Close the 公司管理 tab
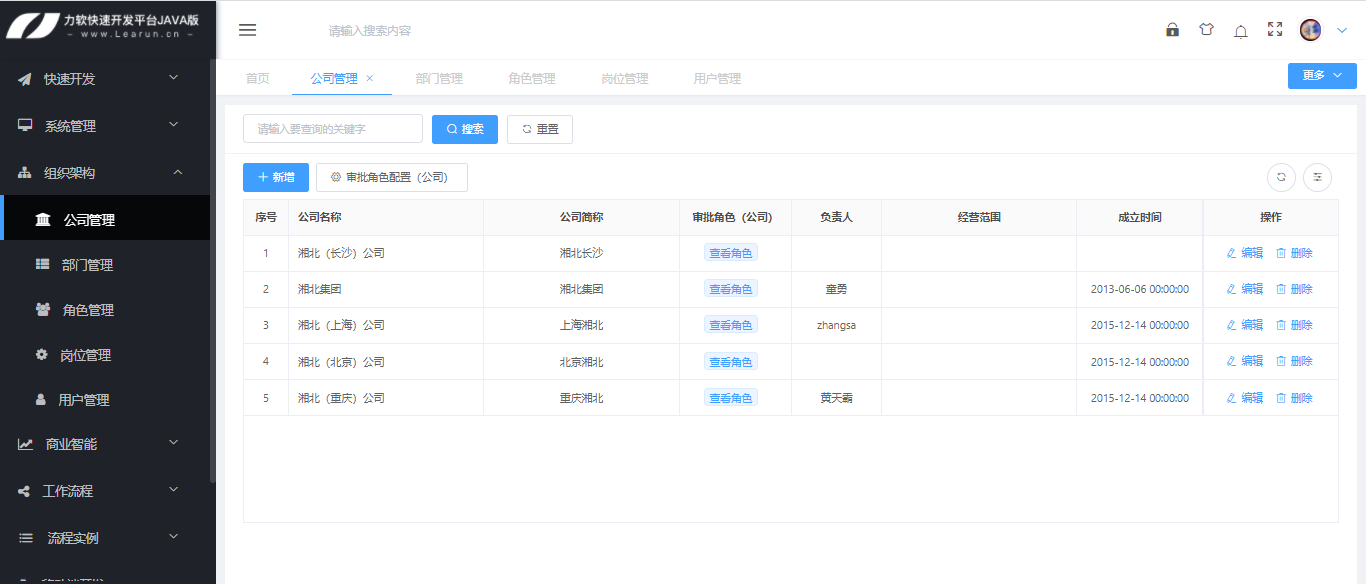Image resolution: width=1366 pixels, height=584 pixels. tap(370, 78)
